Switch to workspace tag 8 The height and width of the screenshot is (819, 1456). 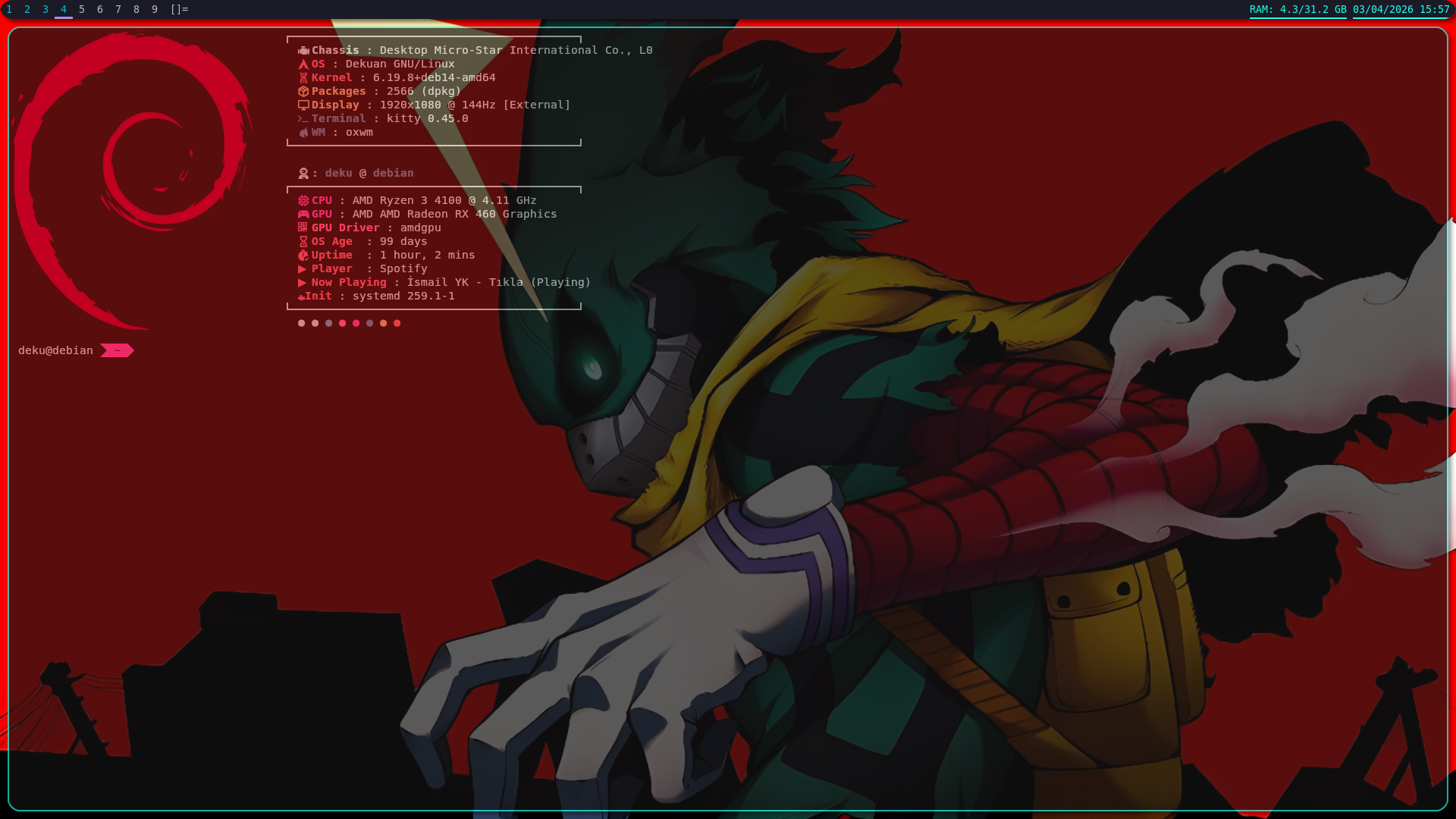coord(136,9)
